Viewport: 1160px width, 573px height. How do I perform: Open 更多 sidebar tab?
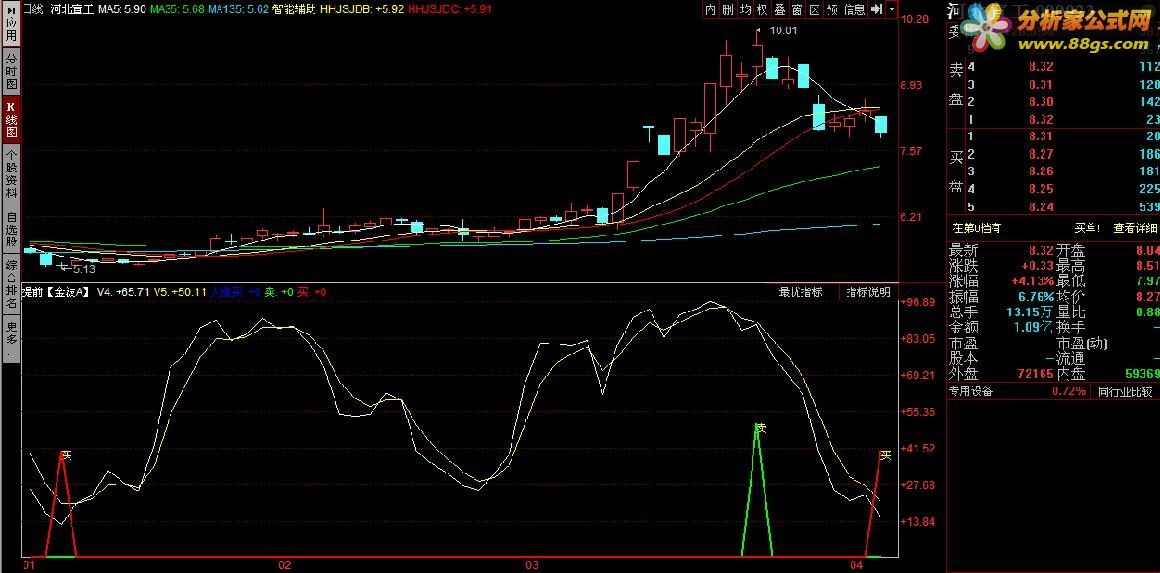(x=10, y=339)
